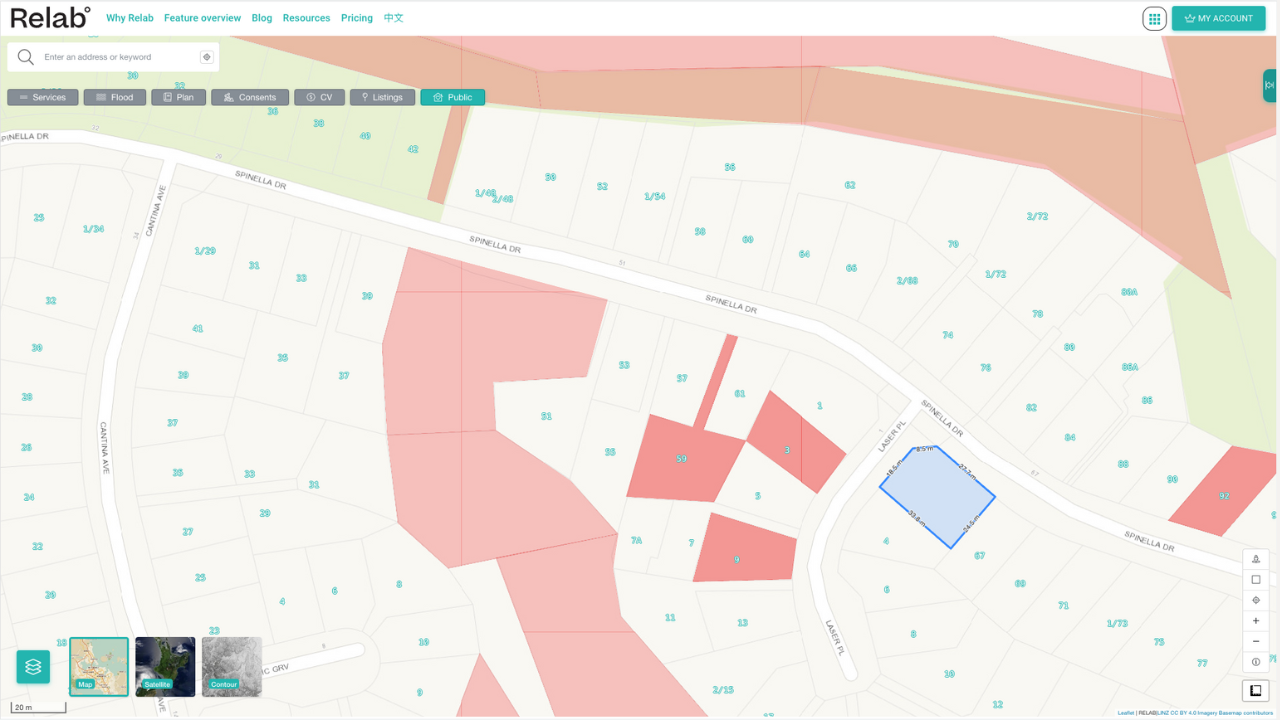
Task: Click the measurement ruler tool
Action: point(1256,691)
